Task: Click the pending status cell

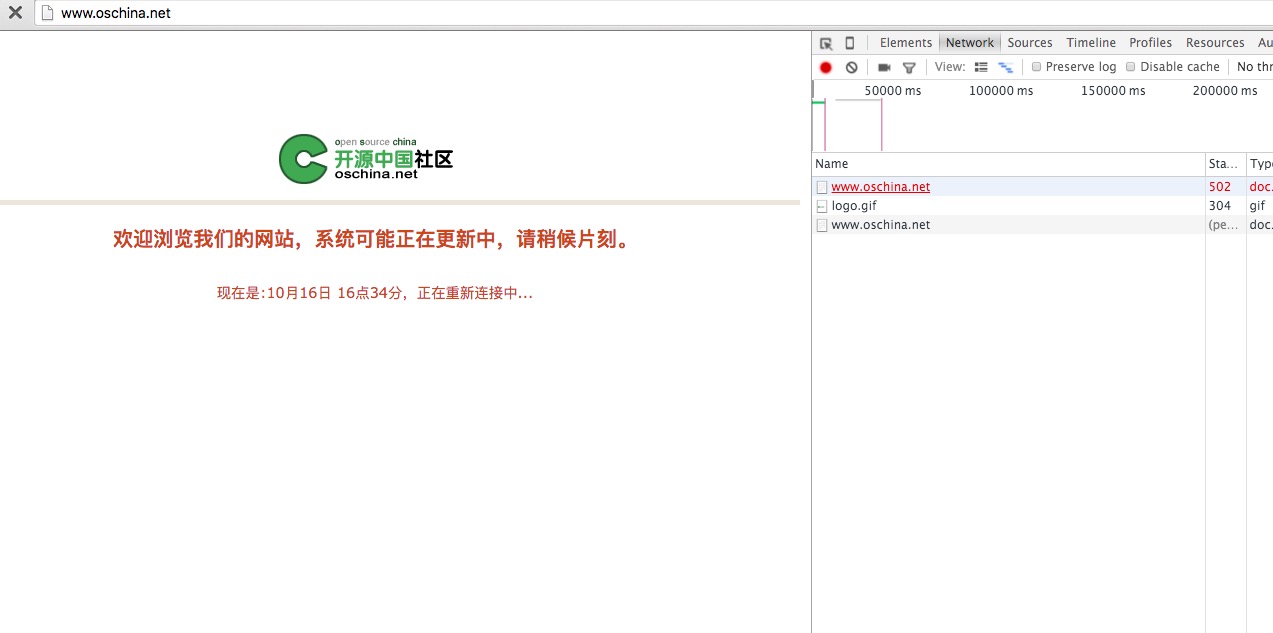Action: pos(1224,225)
